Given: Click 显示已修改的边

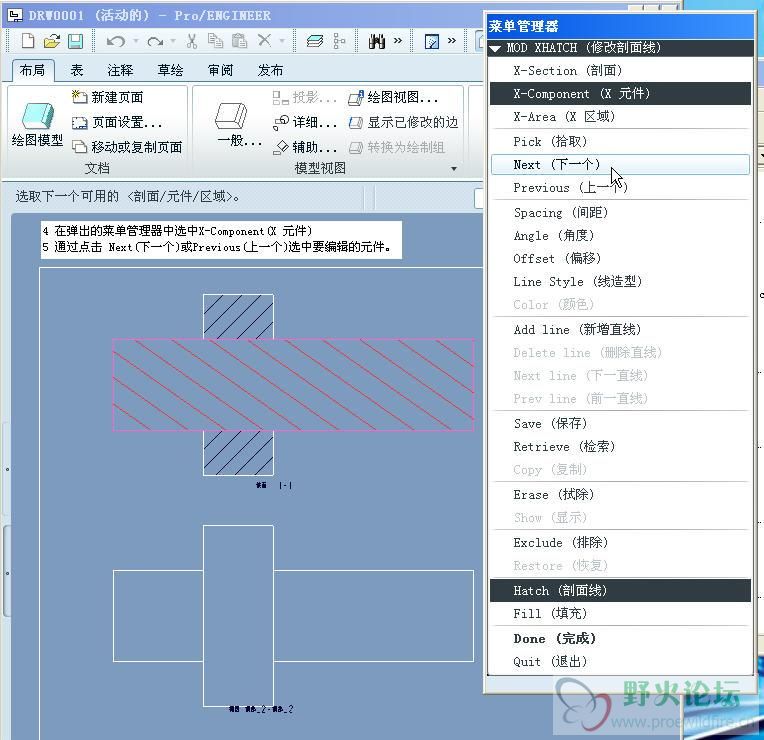Looking at the screenshot, I should tap(403, 122).
